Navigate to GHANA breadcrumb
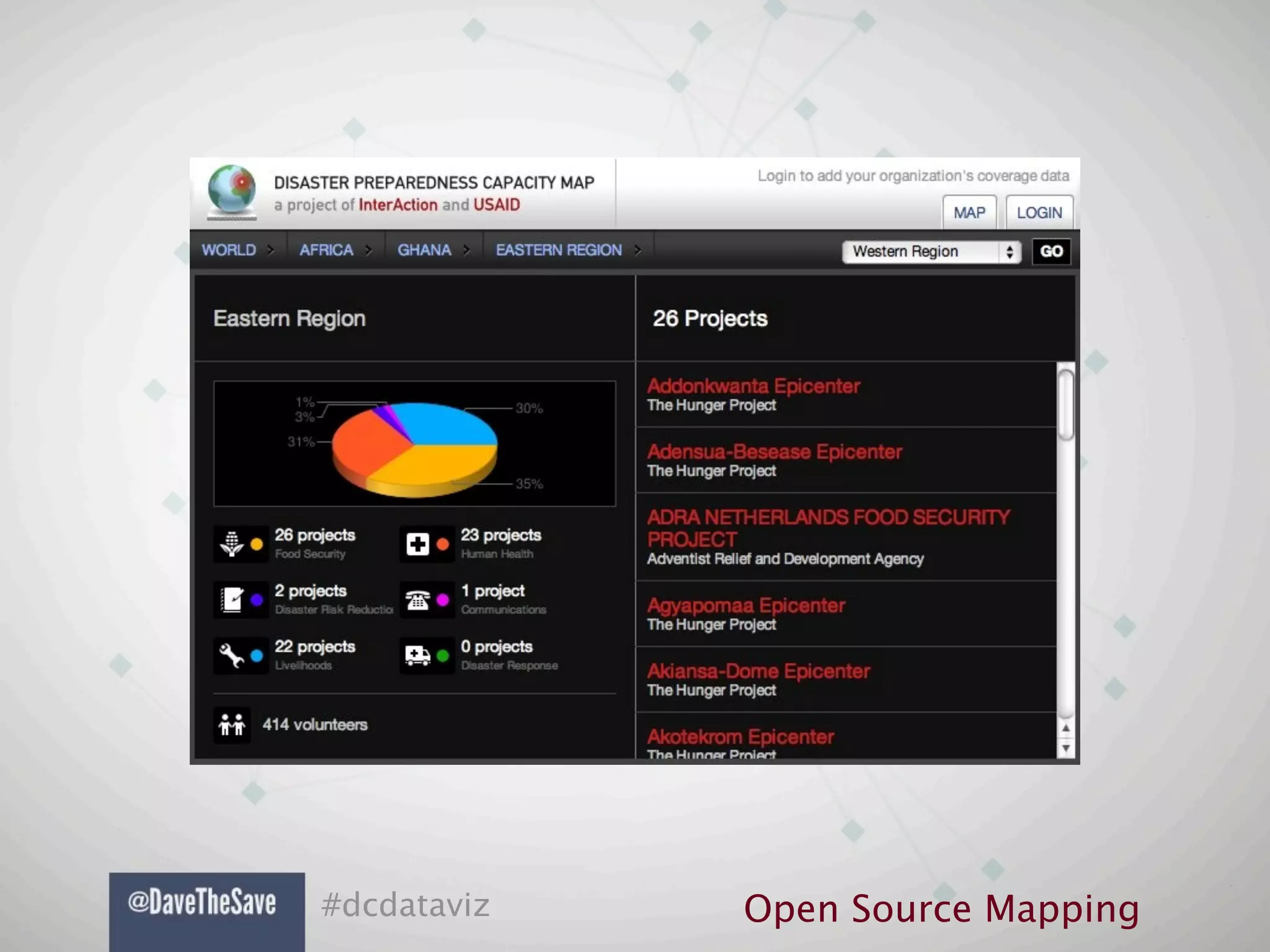Viewport: 1270px width, 952px height. tap(424, 250)
